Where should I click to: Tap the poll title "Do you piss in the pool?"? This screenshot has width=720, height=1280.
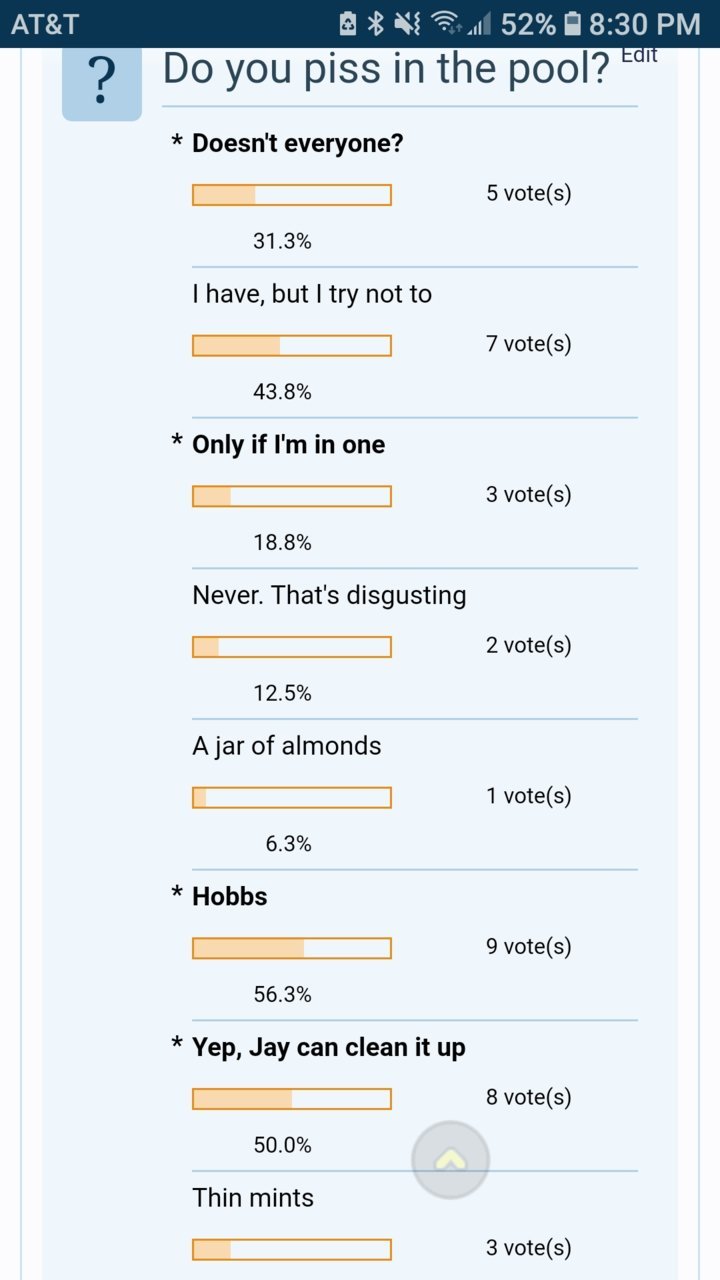[386, 70]
